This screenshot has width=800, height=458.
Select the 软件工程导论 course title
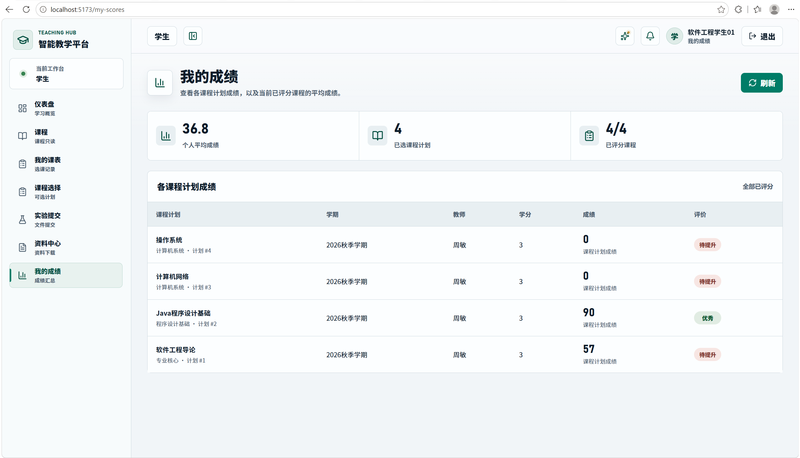pyautogui.click(x=176, y=350)
